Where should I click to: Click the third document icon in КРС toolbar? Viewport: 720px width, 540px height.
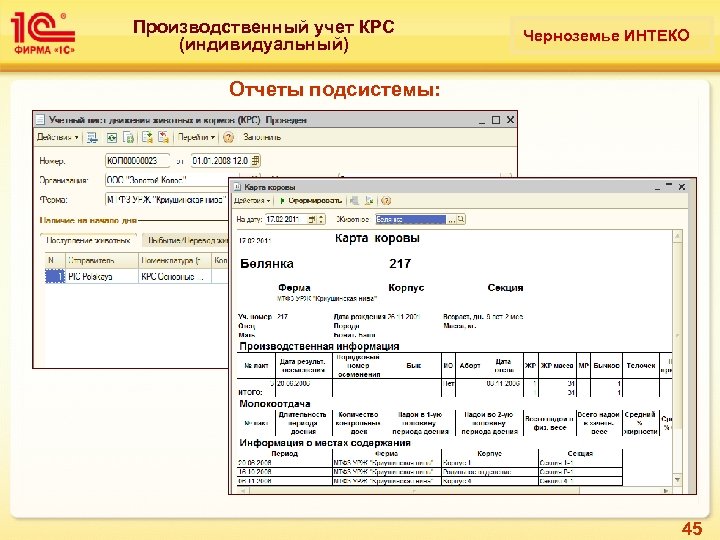(129, 137)
